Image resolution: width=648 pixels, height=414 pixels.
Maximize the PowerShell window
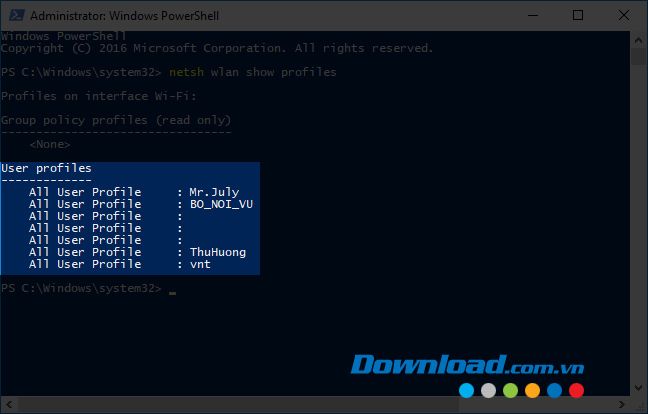tap(578, 16)
